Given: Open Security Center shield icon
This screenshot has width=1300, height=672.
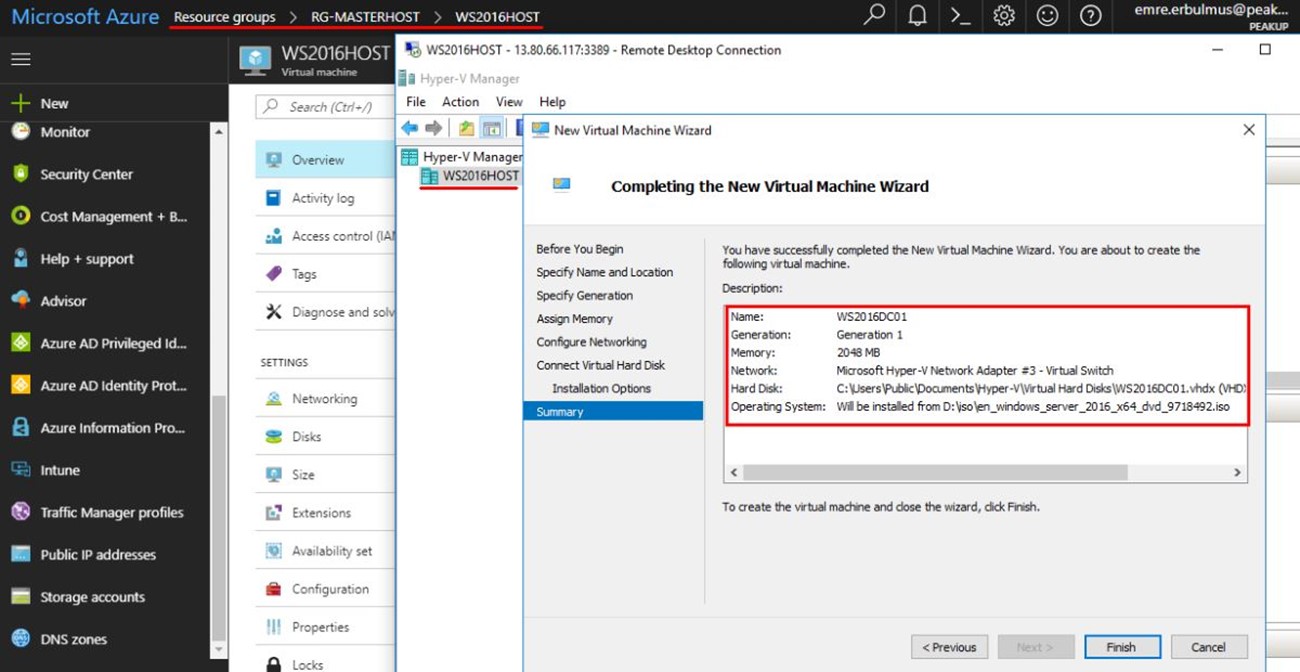Looking at the screenshot, I should coord(20,174).
